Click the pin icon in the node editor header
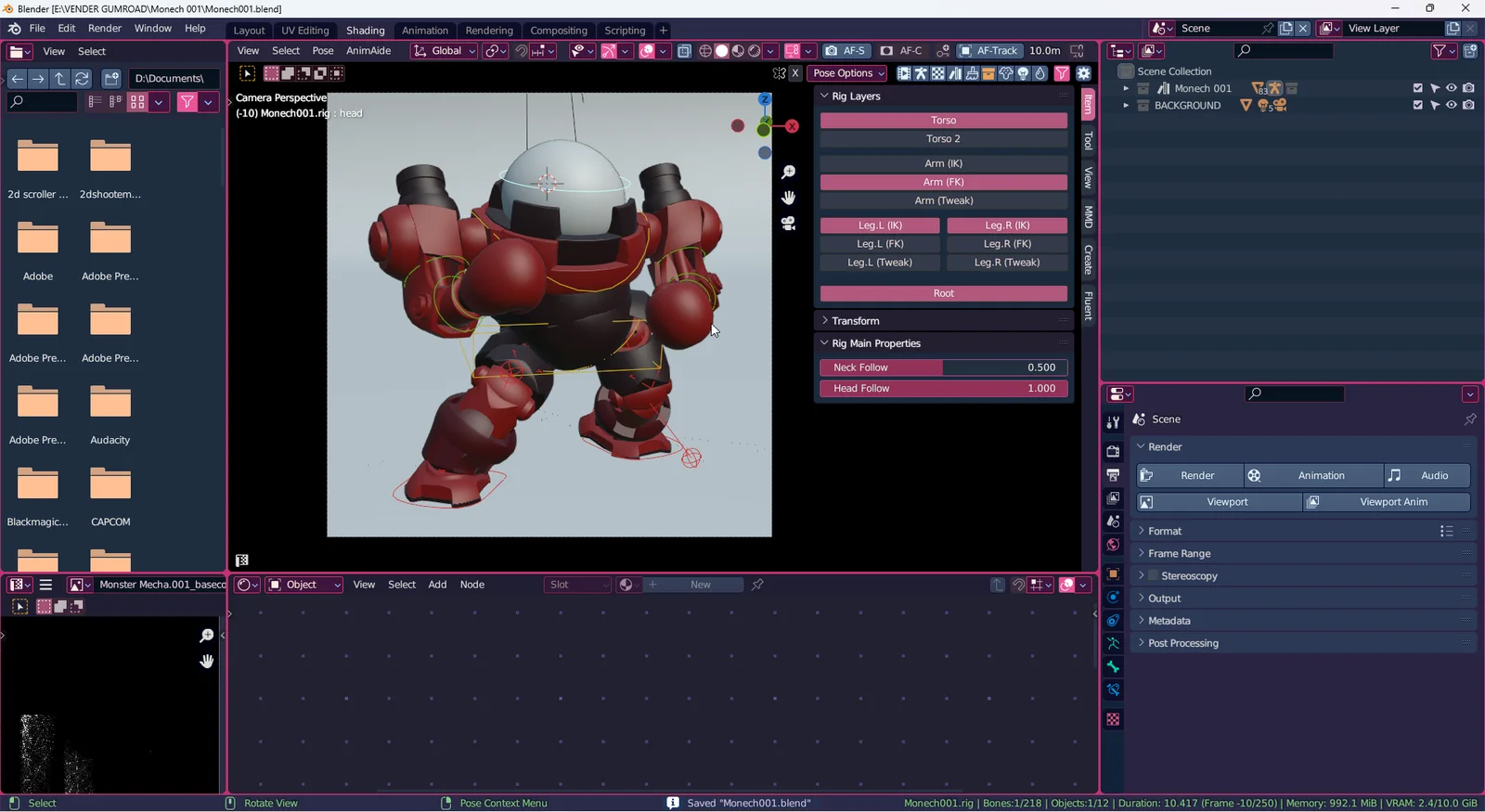This screenshot has width=1485, height=812. point(757,585)
